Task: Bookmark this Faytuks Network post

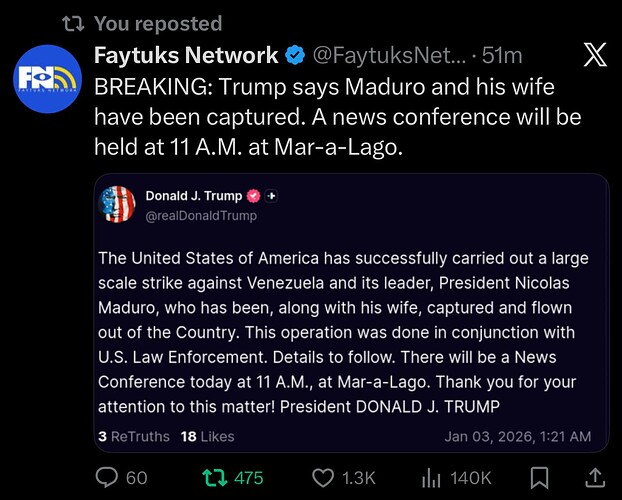Action: click(x=538, y=477)
